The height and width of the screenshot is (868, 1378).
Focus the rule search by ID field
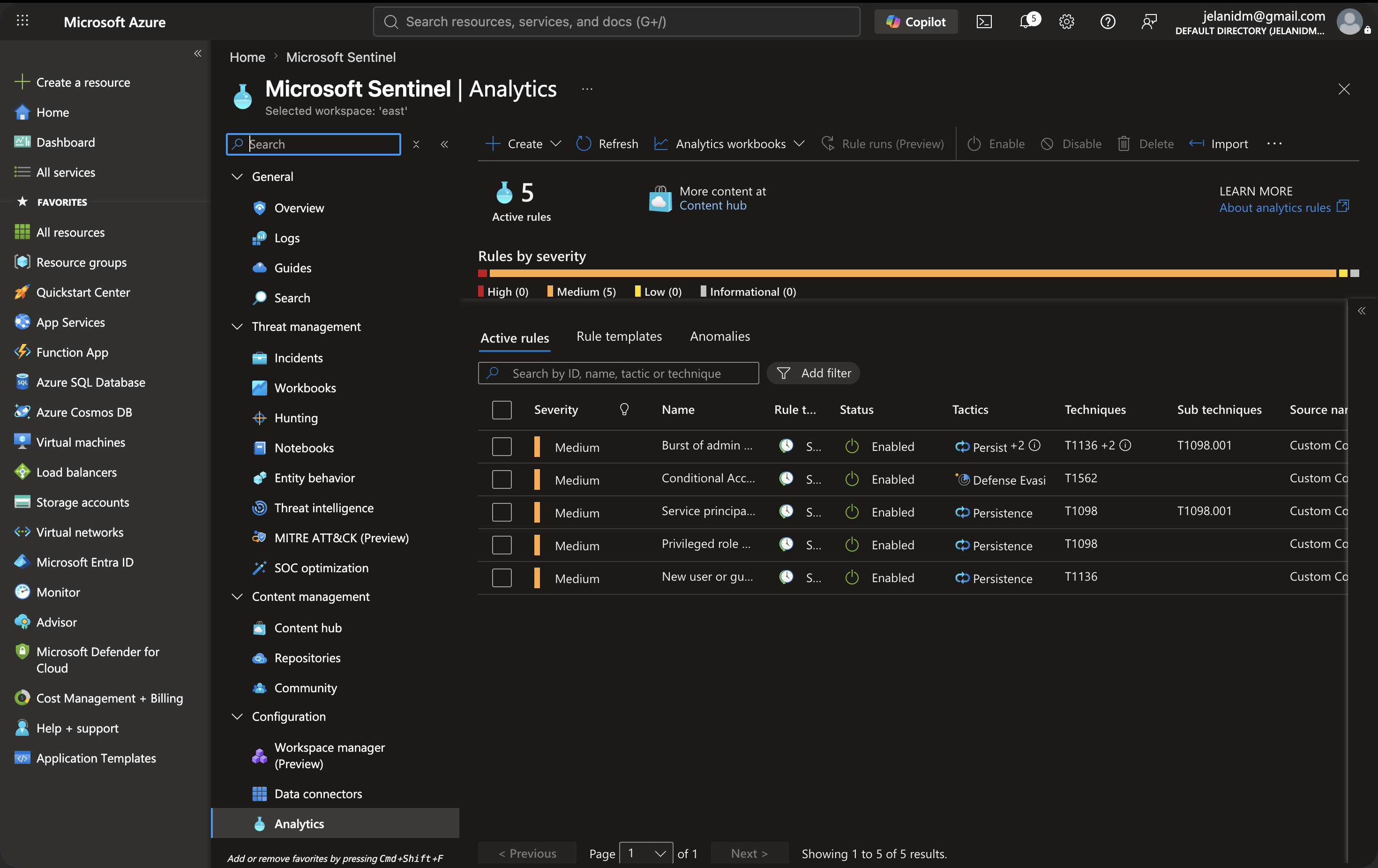tap(619, 373)
